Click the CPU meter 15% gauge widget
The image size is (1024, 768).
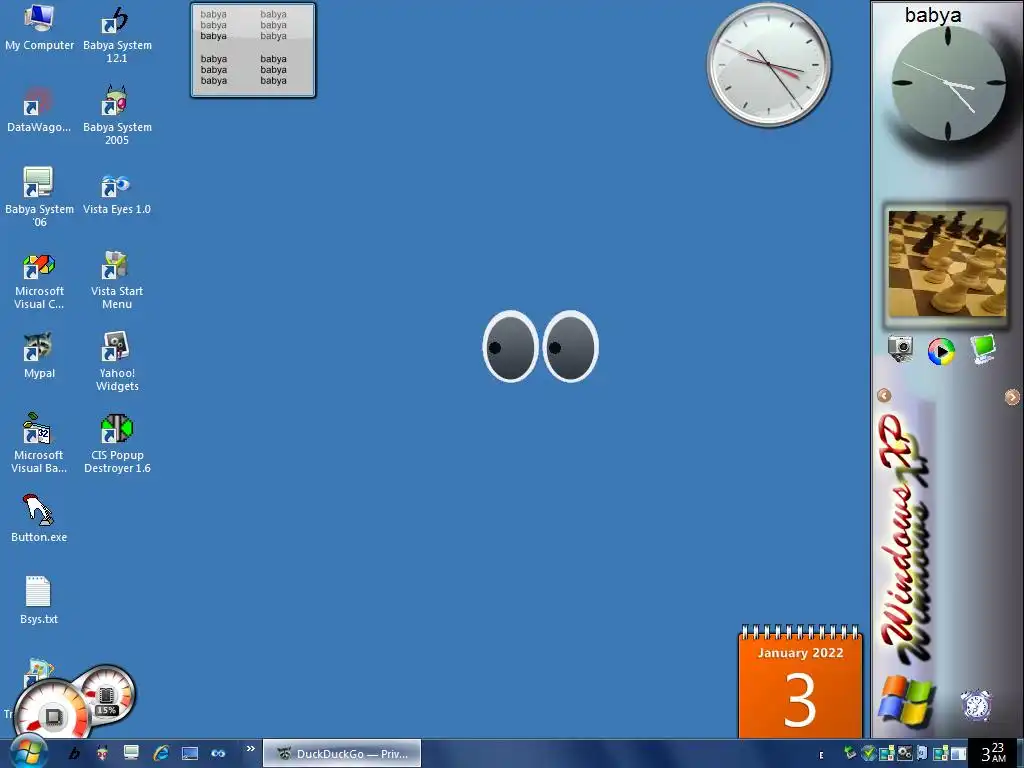(106, 694)
